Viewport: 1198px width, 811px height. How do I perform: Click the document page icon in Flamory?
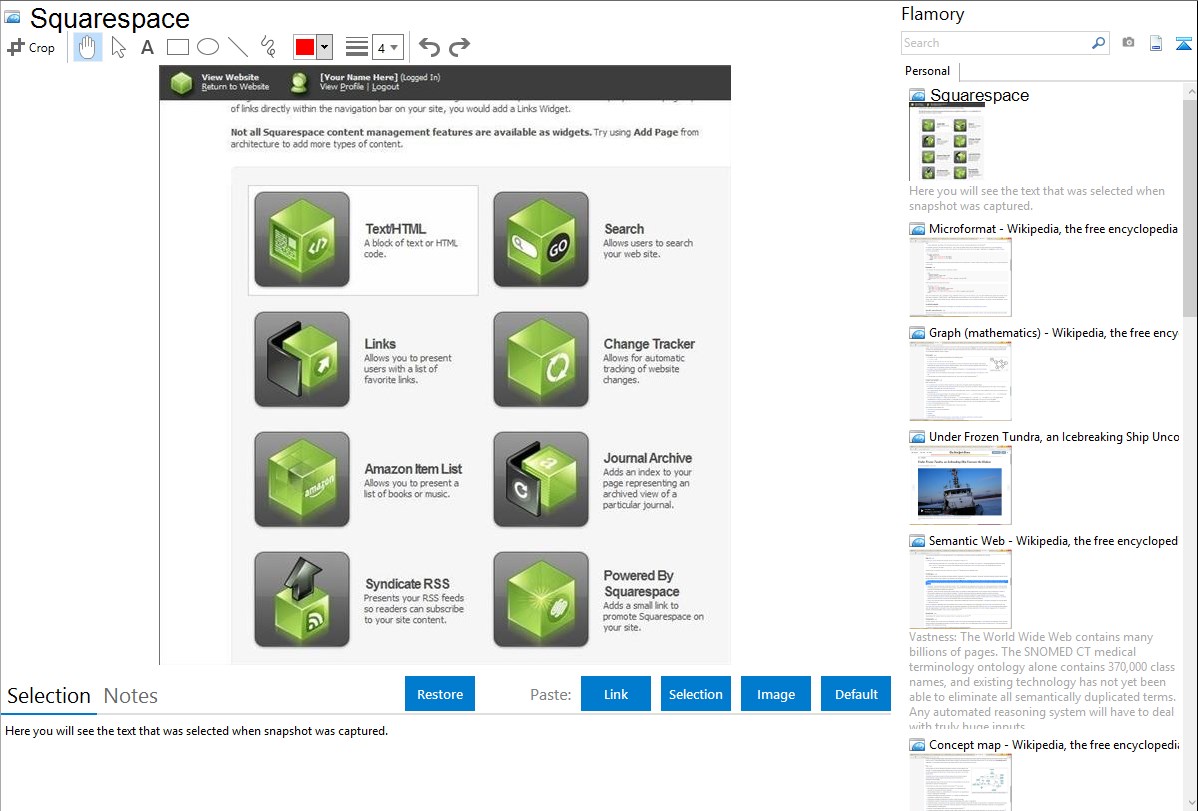(x=1156, y=43)
